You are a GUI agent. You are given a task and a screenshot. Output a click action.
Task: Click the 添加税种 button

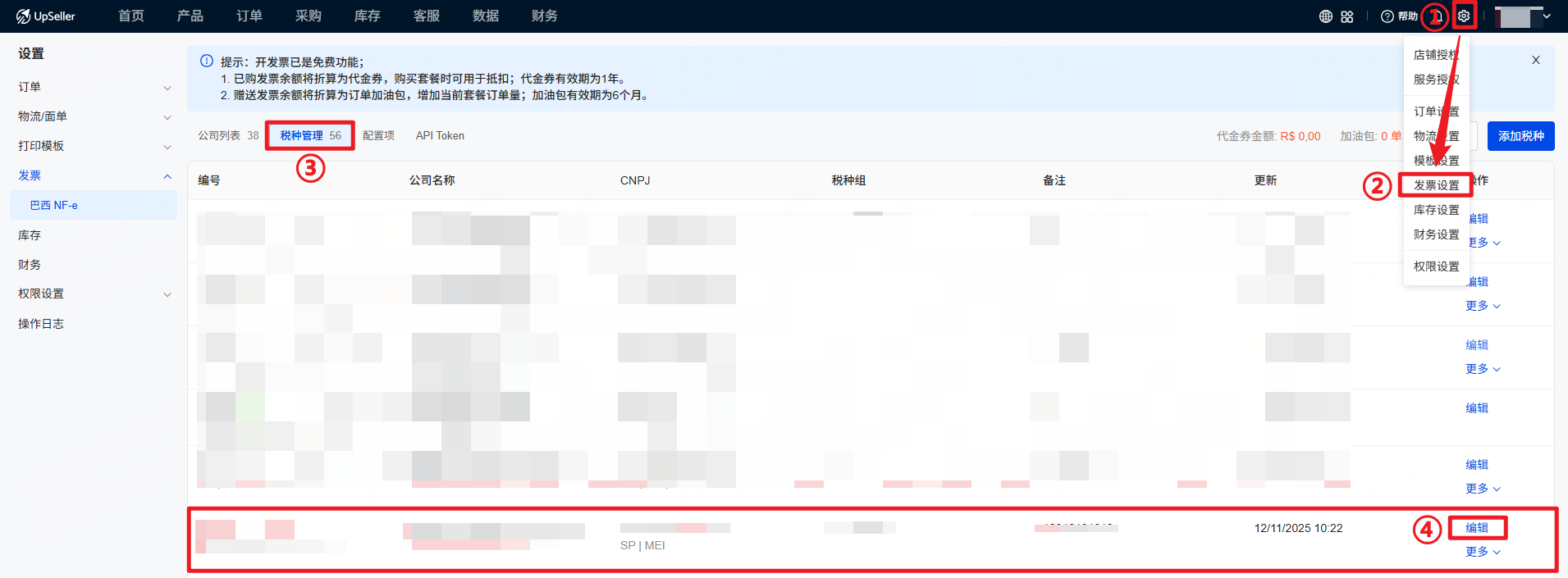point(1520,136)
